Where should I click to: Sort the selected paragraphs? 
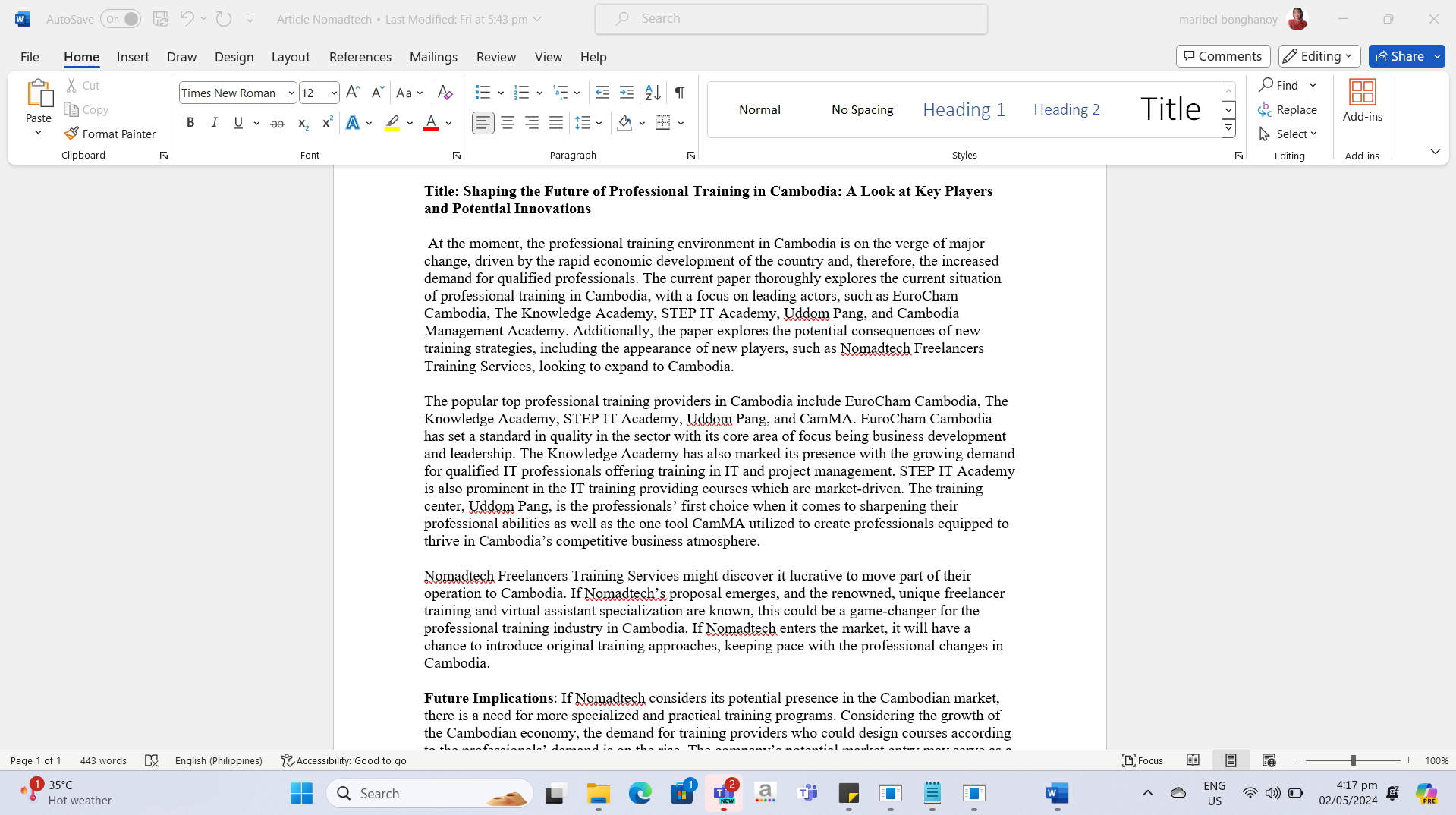click(653, 93)
